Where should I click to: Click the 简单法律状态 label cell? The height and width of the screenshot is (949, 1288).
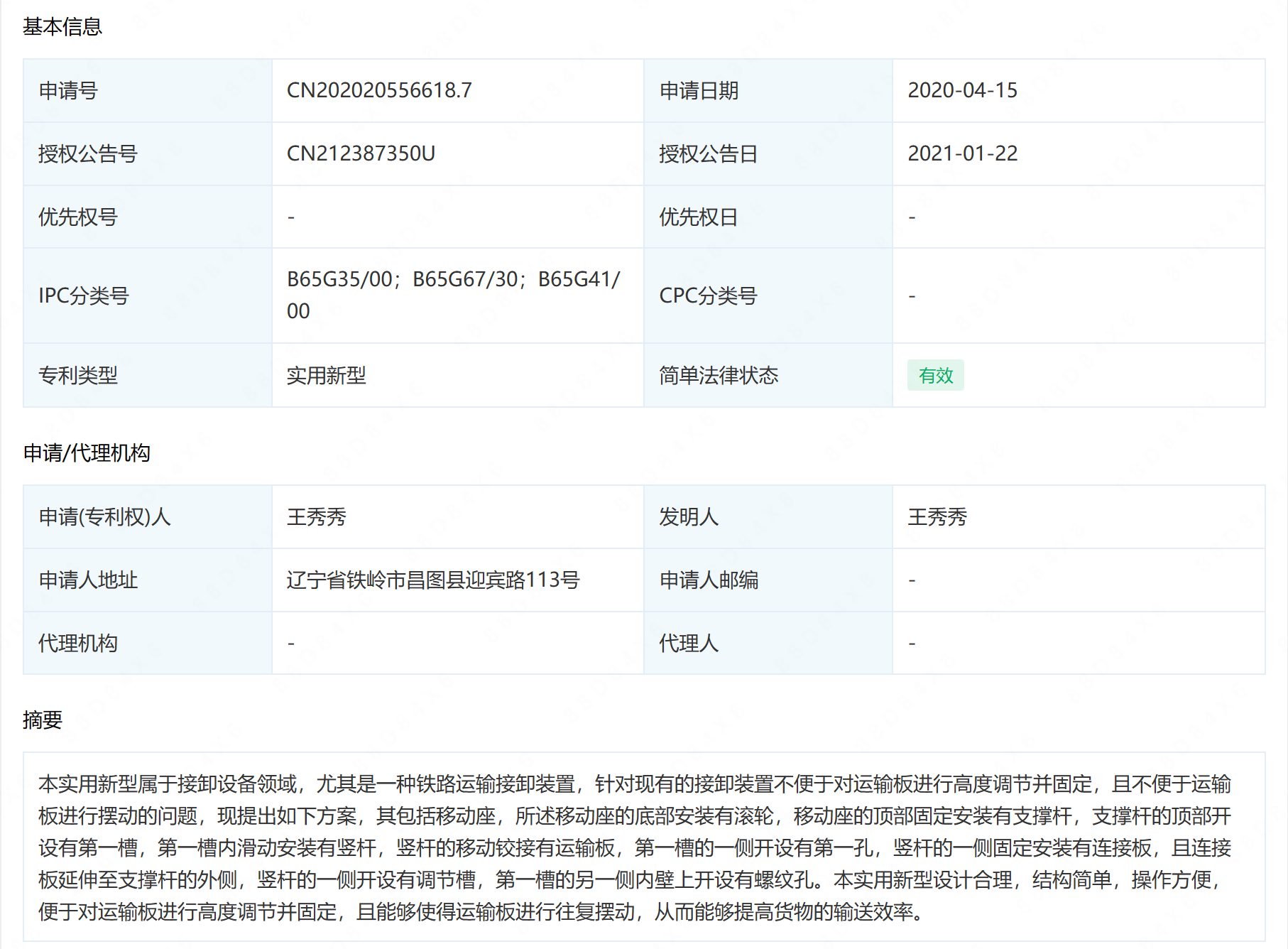[768, 375]
